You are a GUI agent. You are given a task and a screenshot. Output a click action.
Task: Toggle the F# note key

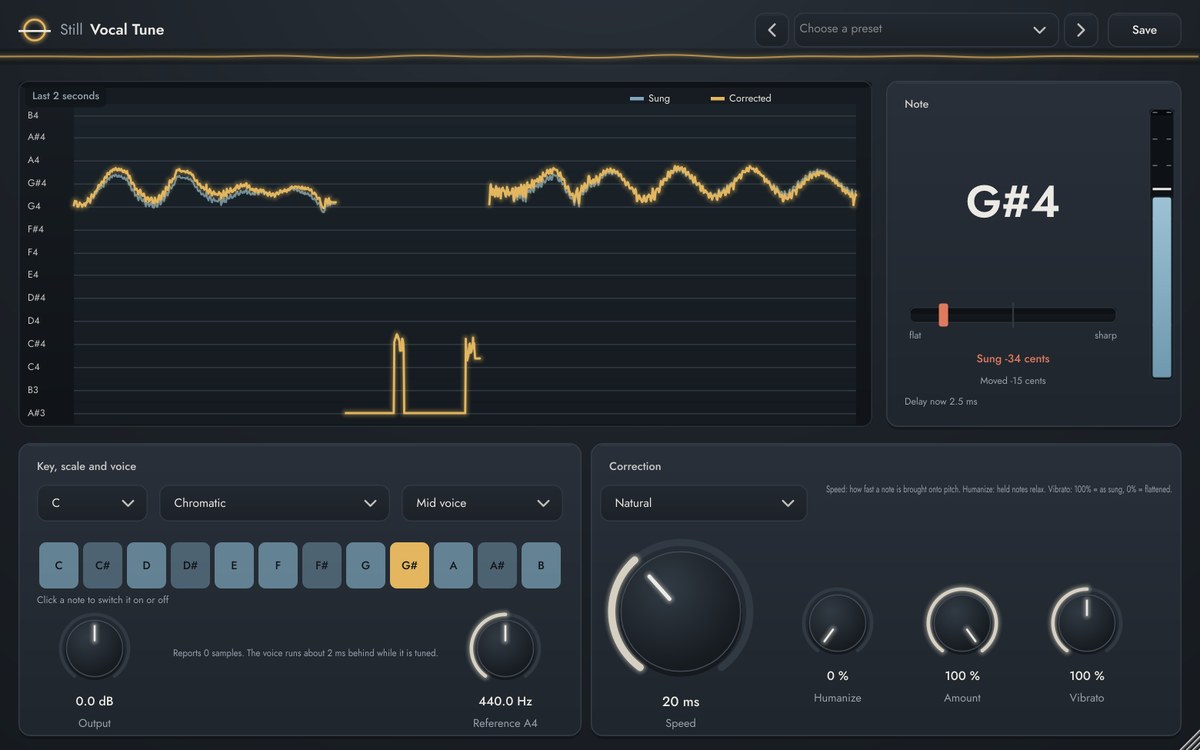pyautogui.click(x=322, y=566)
